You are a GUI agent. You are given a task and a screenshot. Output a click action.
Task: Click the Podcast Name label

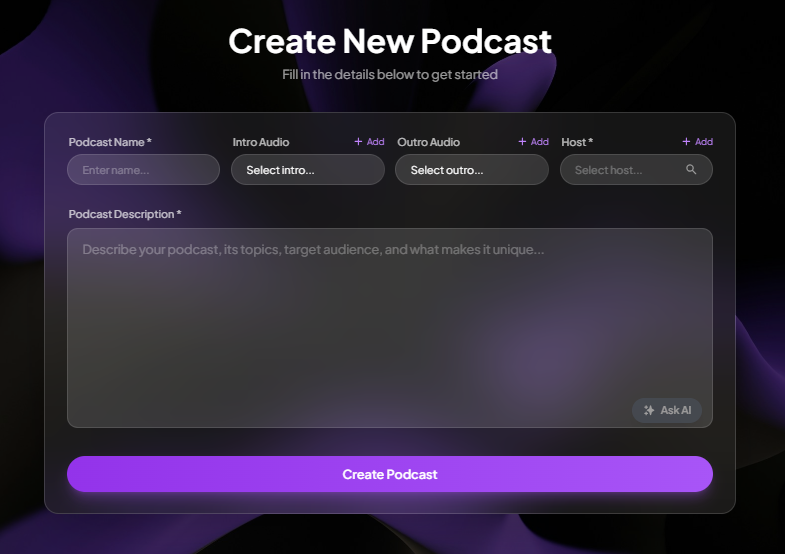pyautogui.click(x=110, y=142)
